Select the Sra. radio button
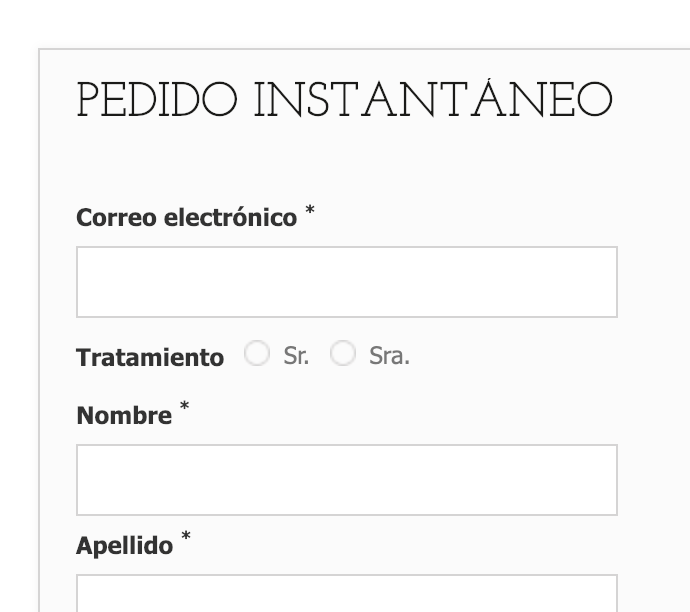690x612 pixels. coord(343,353)
